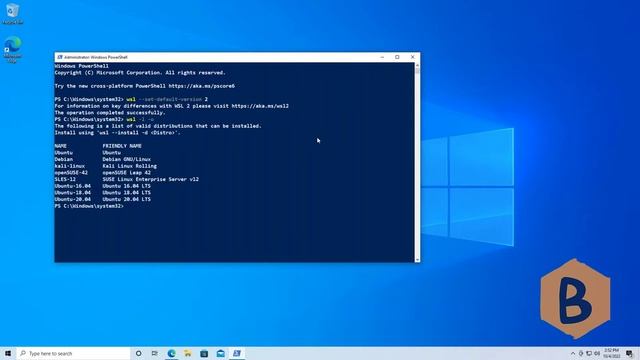Screen dimensions: 640x360
Task: Click 'SUSE Linux Enterprise Server v12' text
Action: [151, 179]
